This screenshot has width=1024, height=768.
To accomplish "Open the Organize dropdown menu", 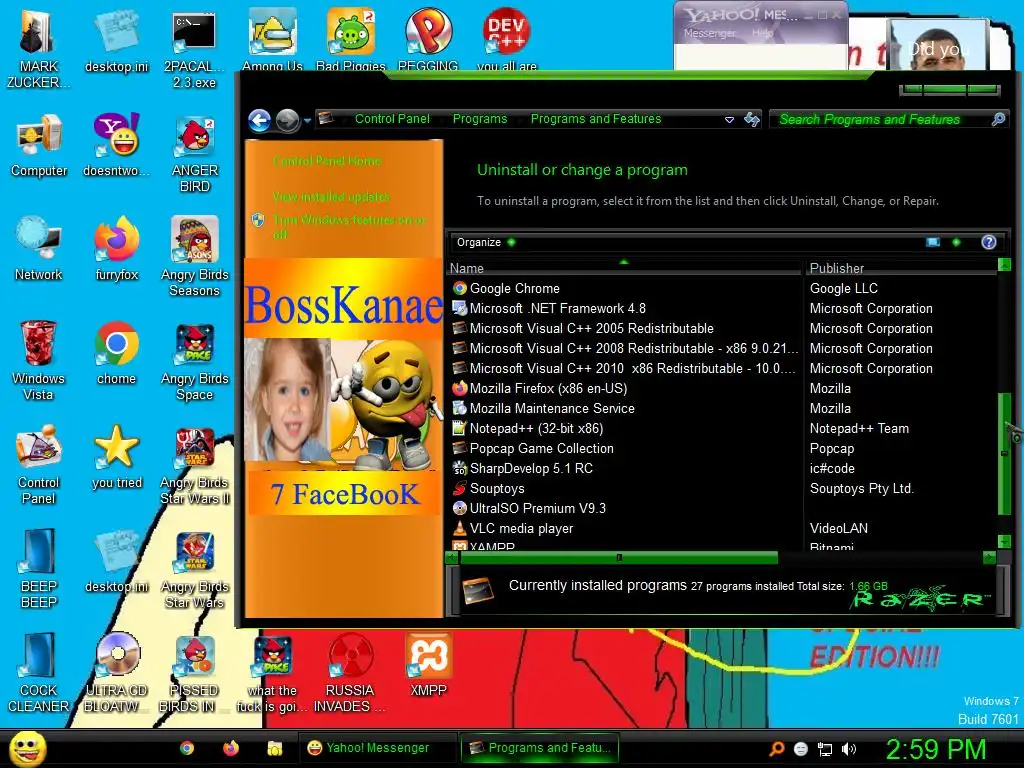I will [x=486, y=242].
